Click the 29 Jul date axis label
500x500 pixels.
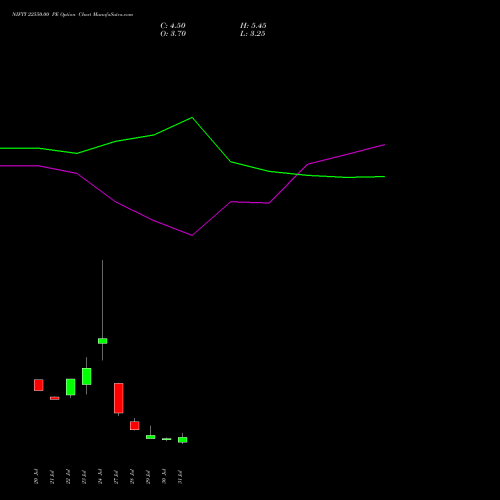(x=148, y=476)
